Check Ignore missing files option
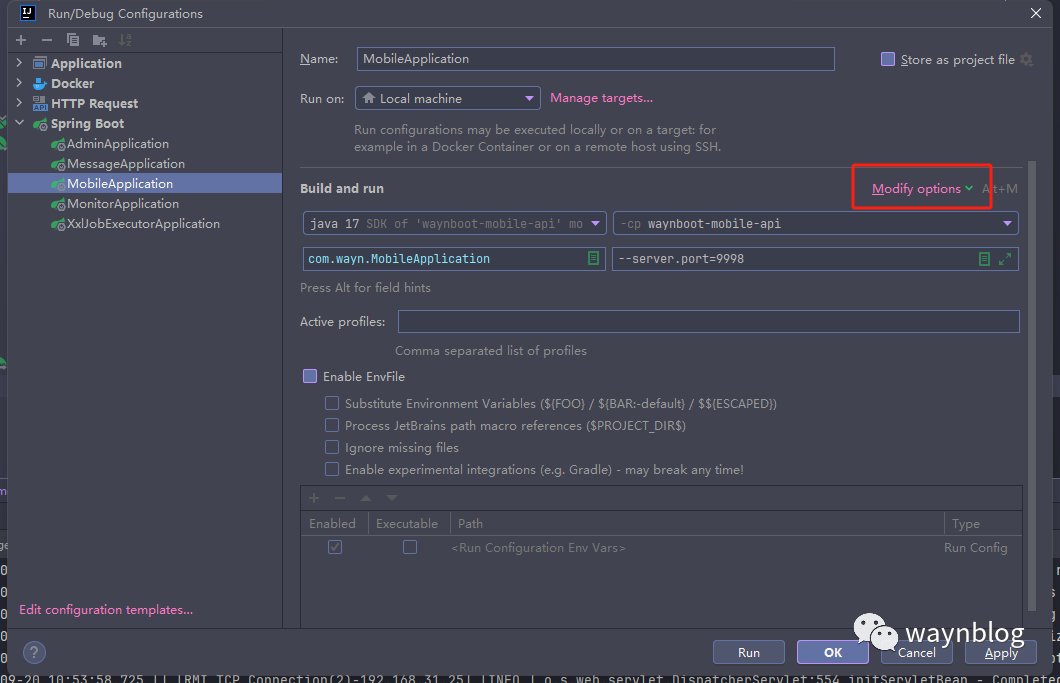Image resolution: width=1060 pixels, height=683 pixels. pyautogui.click(x=332, y=447)
